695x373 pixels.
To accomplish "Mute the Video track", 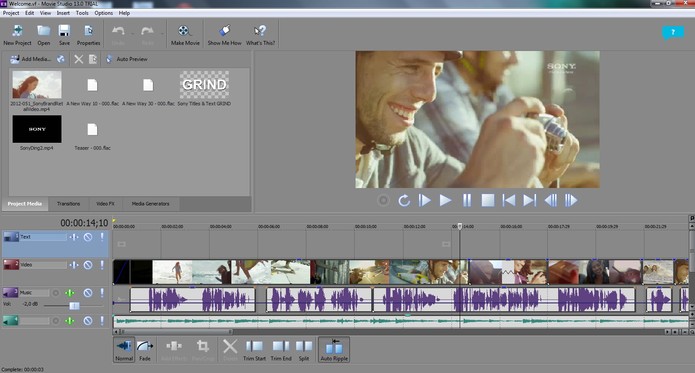I will pos(88,265).
